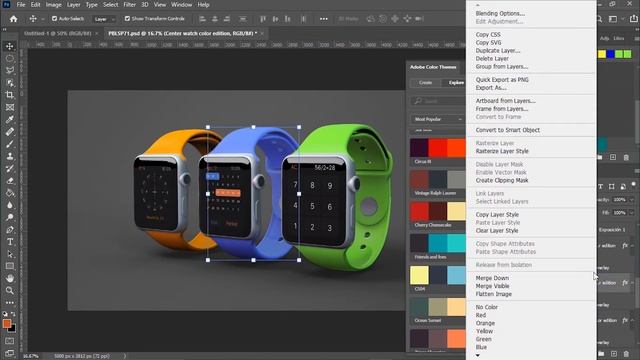
Task: Toggle Auto-Select checkbox
Action: click(54, 19)
